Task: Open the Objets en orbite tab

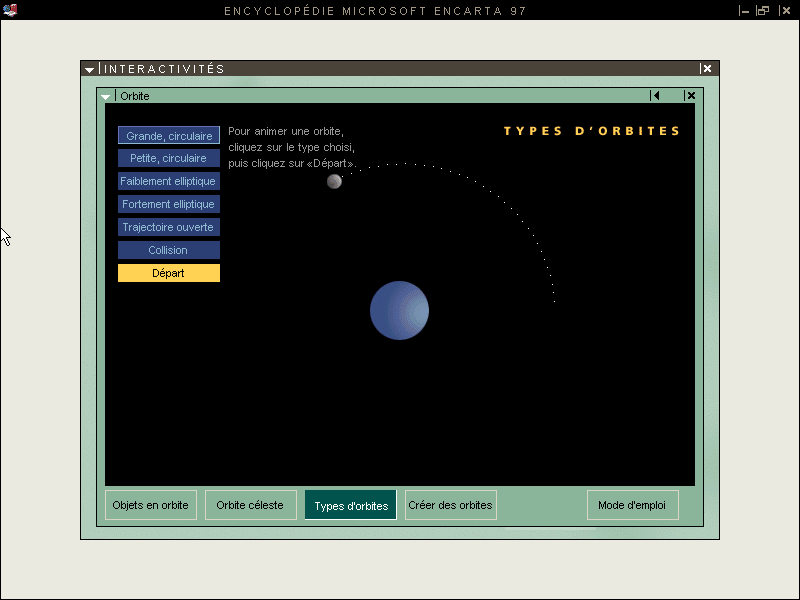Action: click(x=151, y=505)
